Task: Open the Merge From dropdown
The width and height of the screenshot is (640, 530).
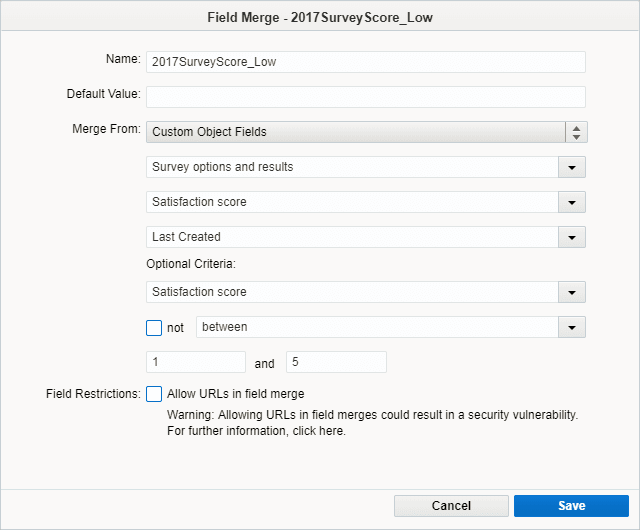Action: click(x=355, y=132)
